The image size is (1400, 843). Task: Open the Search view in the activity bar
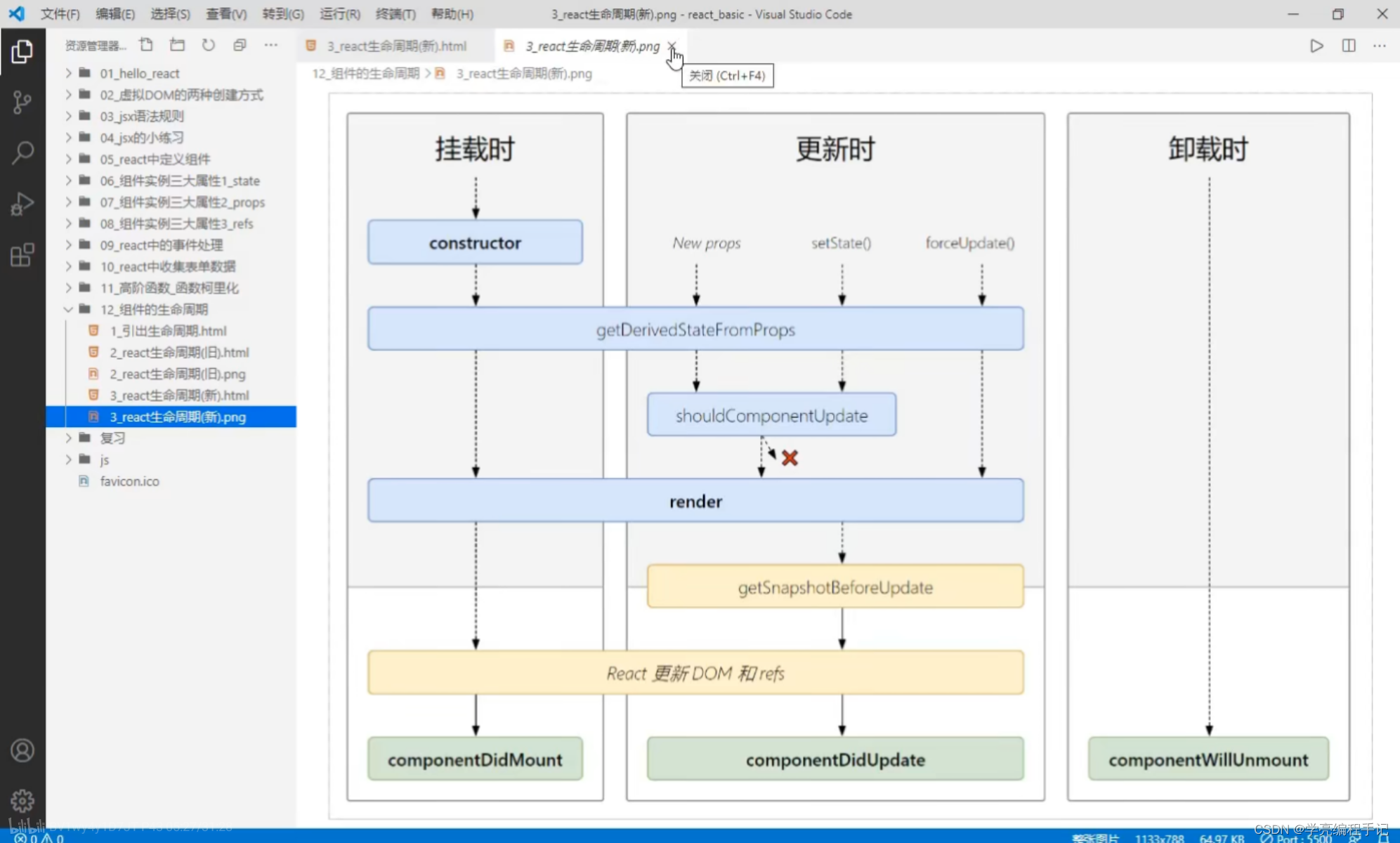pyautogui.click(x=22, y=152)
